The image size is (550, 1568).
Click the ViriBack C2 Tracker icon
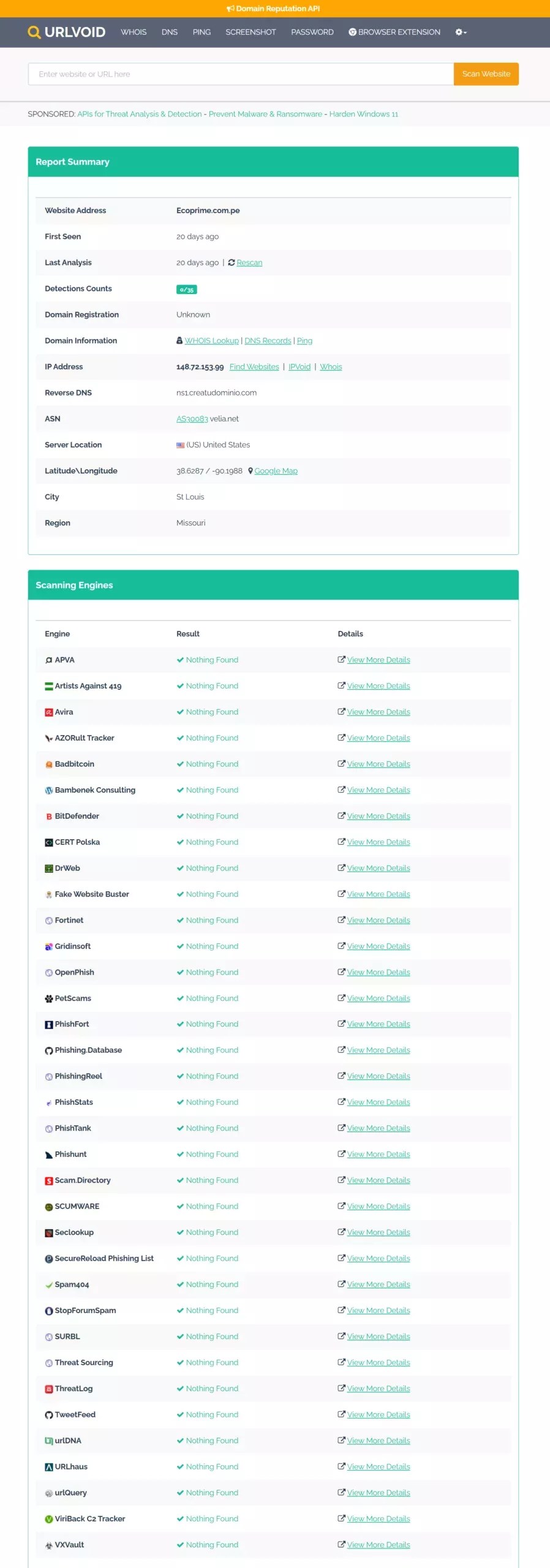tap(49, 1520)
